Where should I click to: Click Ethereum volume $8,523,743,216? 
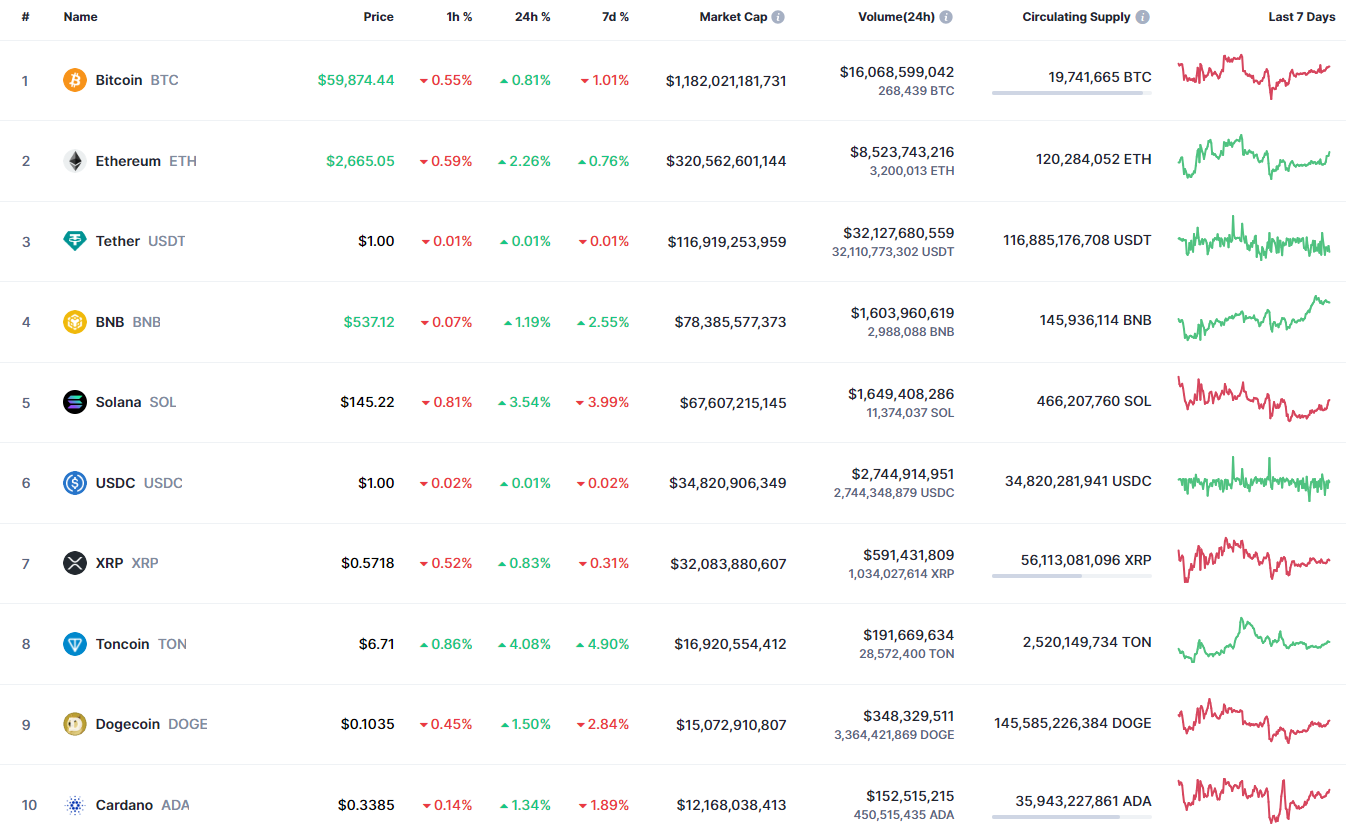click(902, 152)
